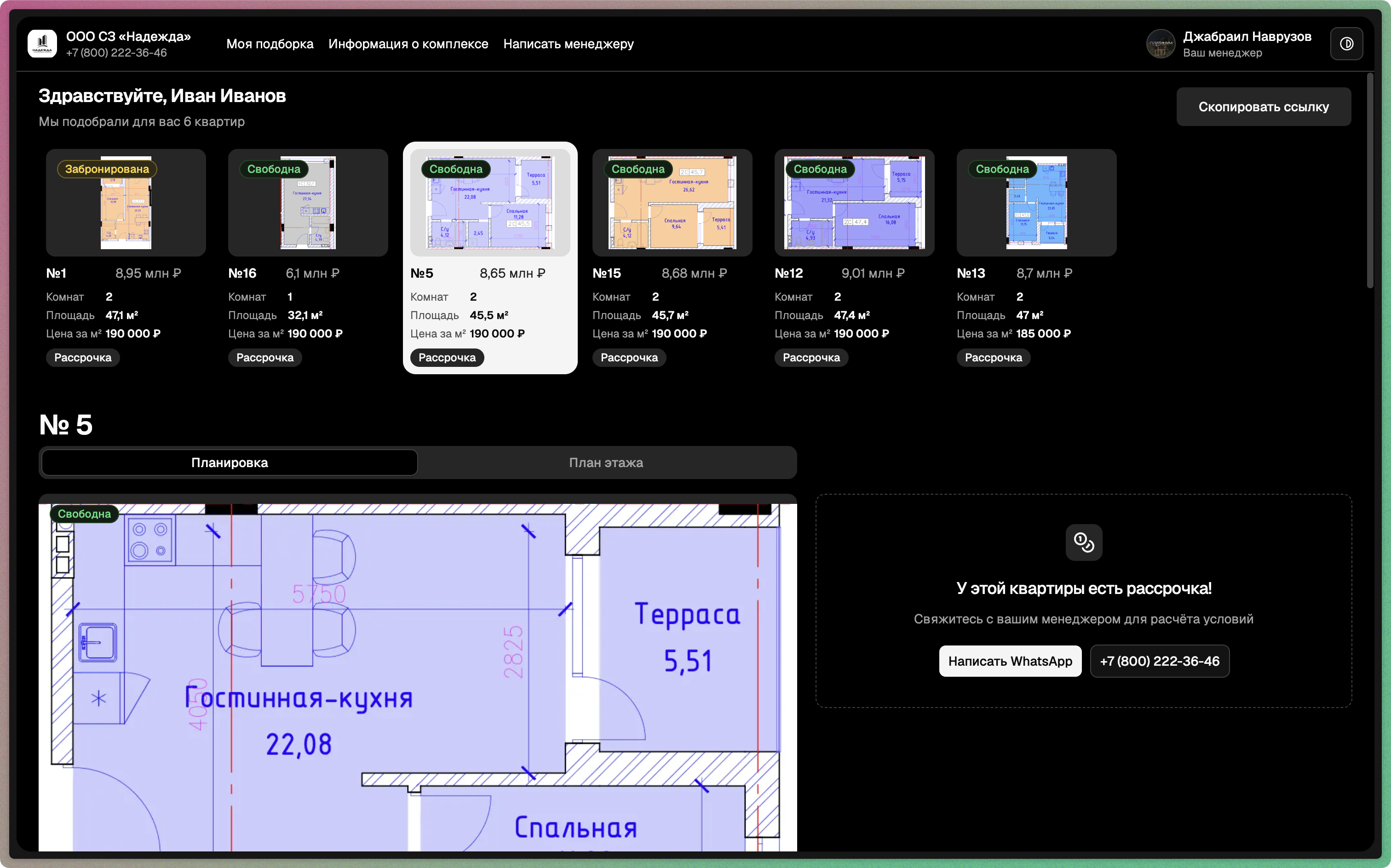Image resolution: width=1391 pixels, height=868 pixels.
Task: Select apartment №15 floor plan thumbnail
Action: coord(672,203)
